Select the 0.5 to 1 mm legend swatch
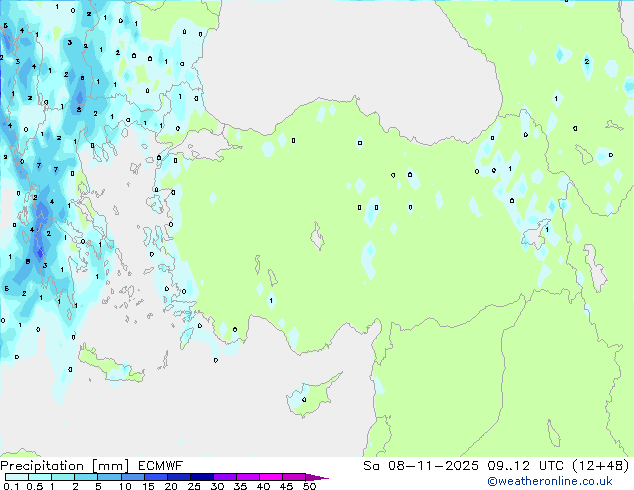634x490 pixels. point(40,477)
